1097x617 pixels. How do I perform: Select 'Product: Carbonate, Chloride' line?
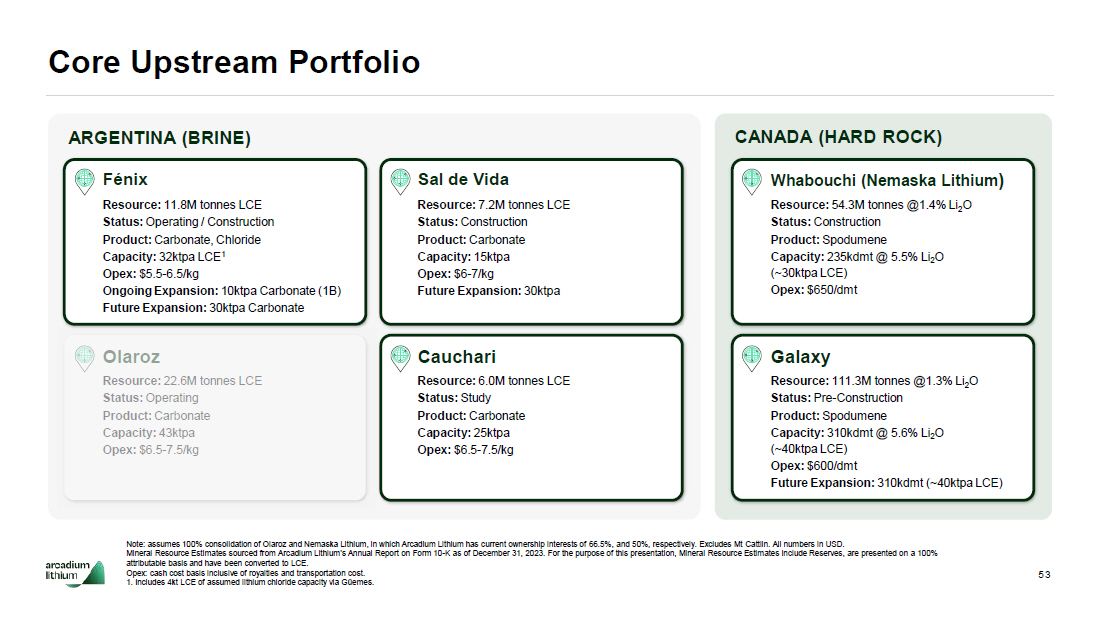click(x=182, y=240)
